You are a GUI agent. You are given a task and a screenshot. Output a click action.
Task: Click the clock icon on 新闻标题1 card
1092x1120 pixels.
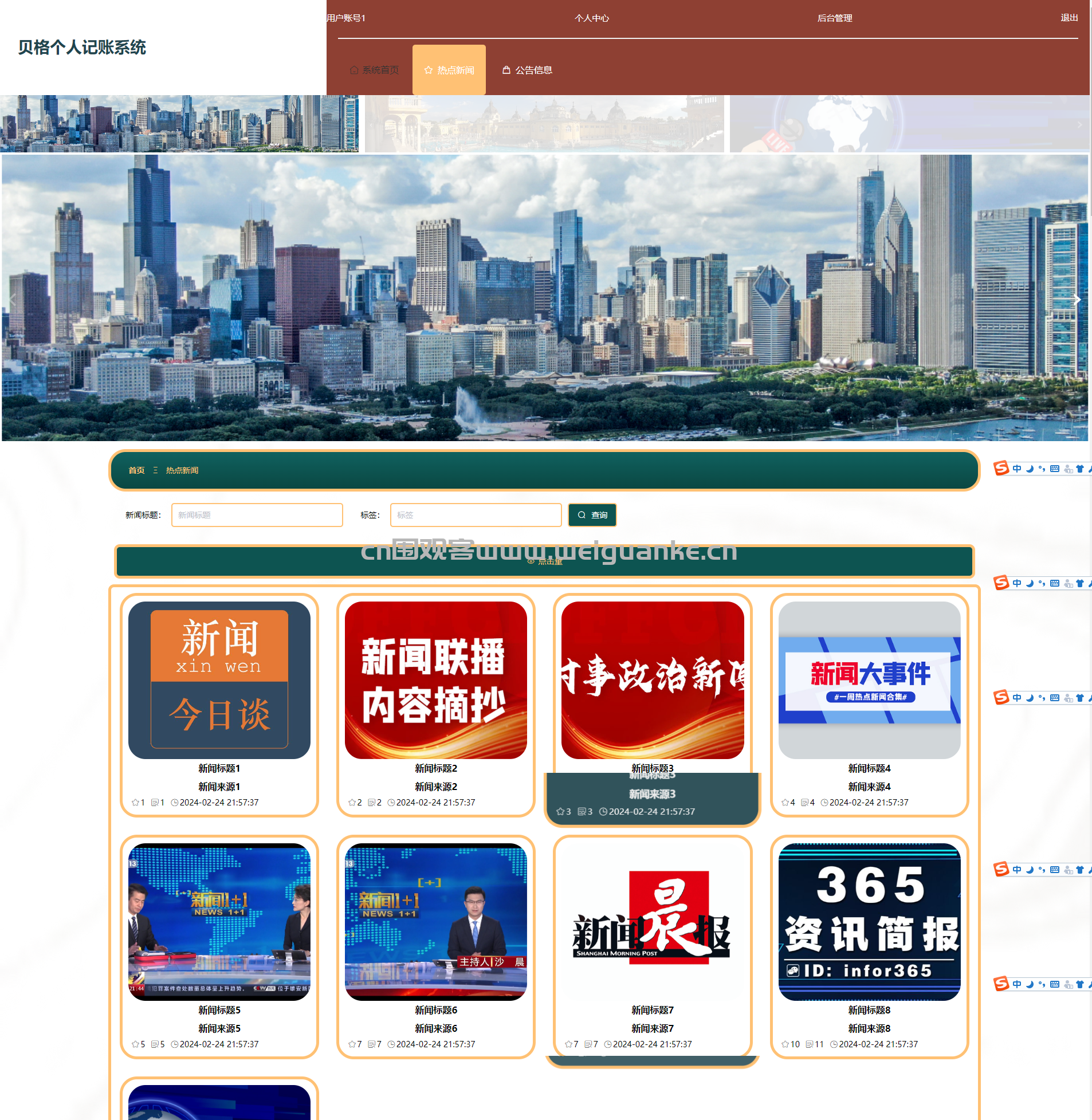tap(174, 803)
